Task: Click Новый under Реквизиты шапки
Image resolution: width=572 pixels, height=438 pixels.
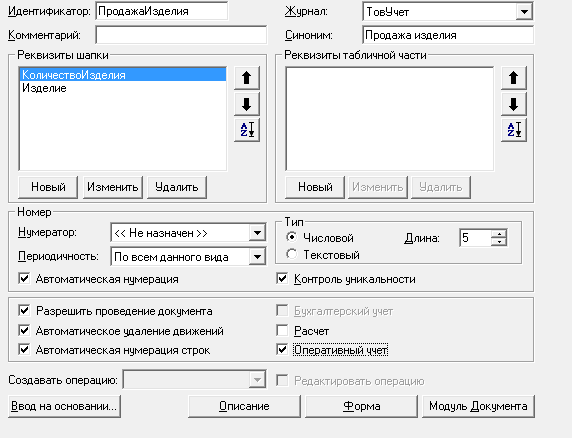Action: pos(48,187)
